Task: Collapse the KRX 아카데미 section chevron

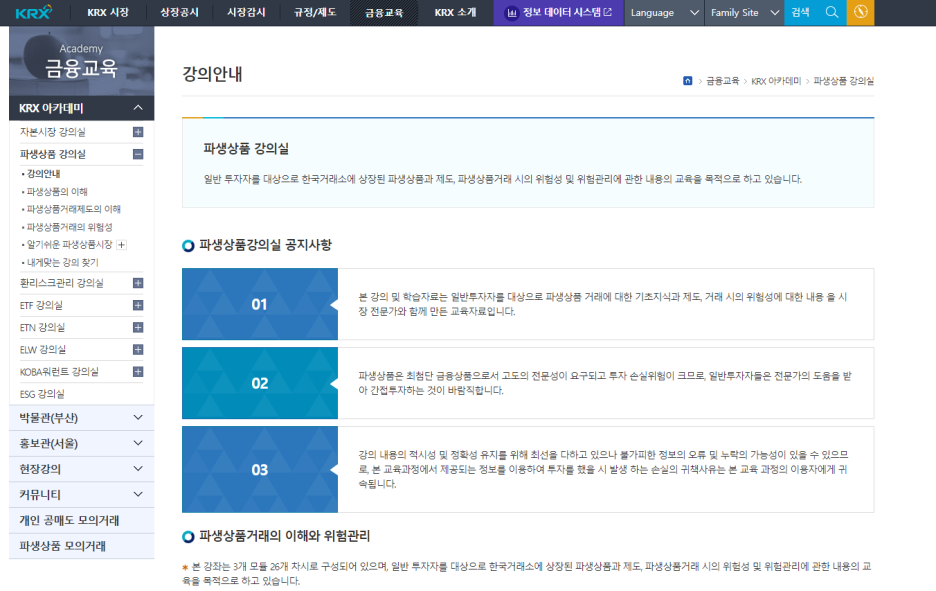Action: pyautogui.click(x=138, y=108)
